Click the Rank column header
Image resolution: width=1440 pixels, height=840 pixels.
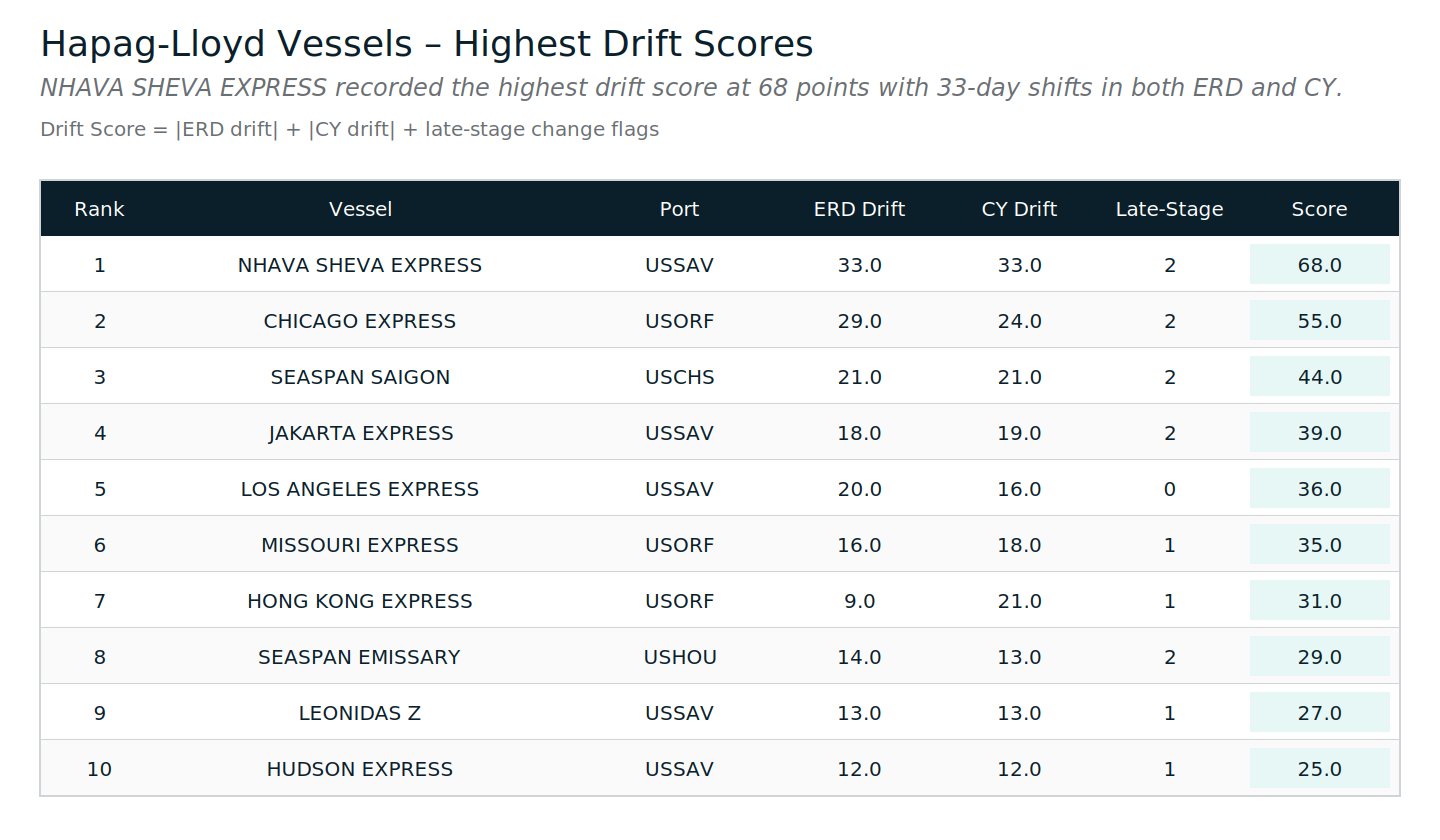click(99, 209)
